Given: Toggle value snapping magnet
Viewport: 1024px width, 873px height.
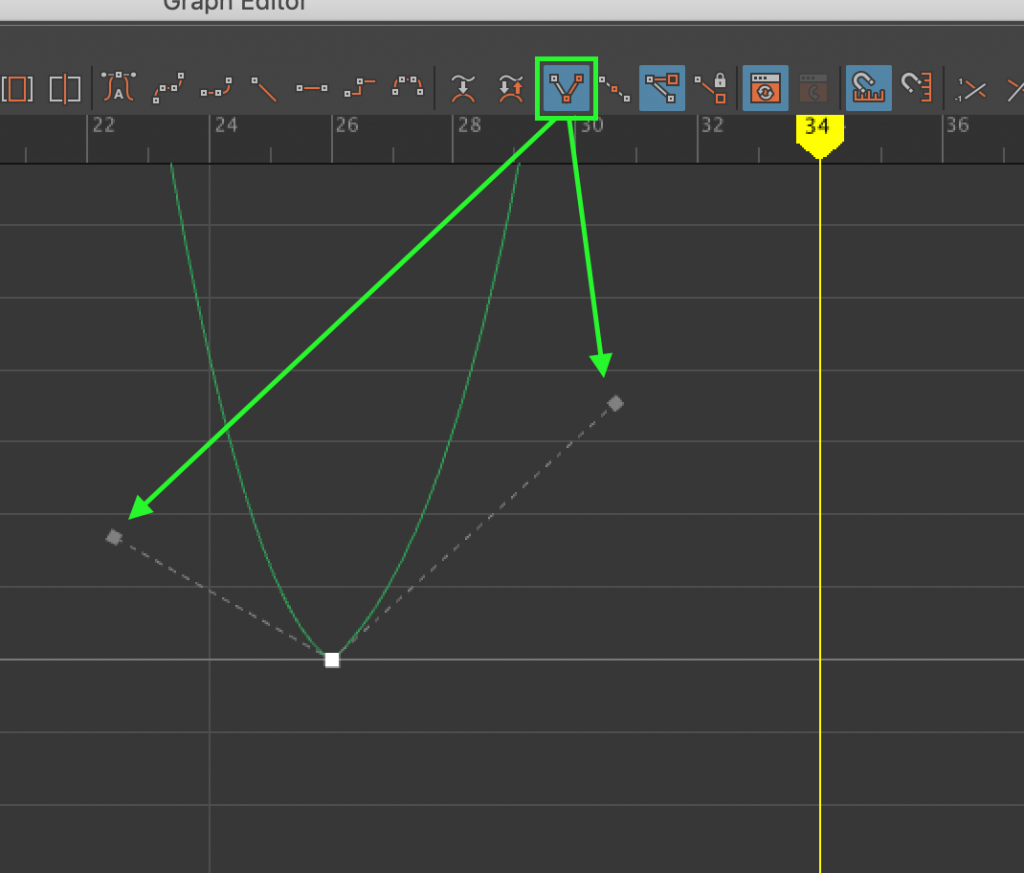Looking at the screenshot, I should 917,88.
